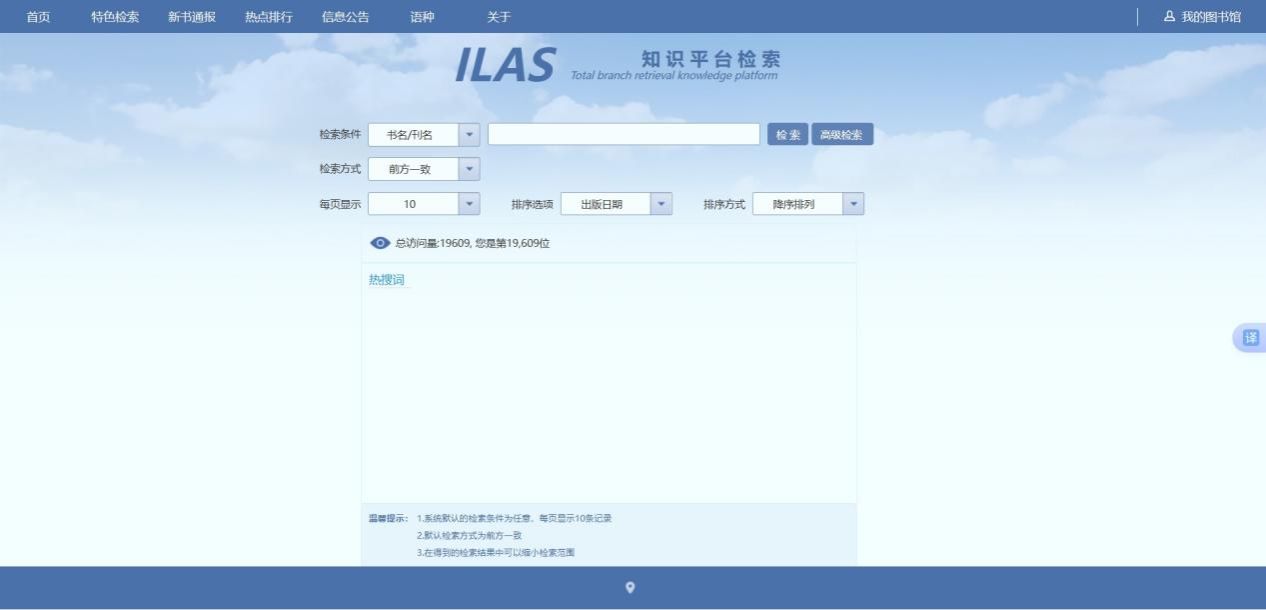Expand the 排序选项 出版日期 dropdown arrow
This screenshot has height=610, width=1266.
pos(661,204)
